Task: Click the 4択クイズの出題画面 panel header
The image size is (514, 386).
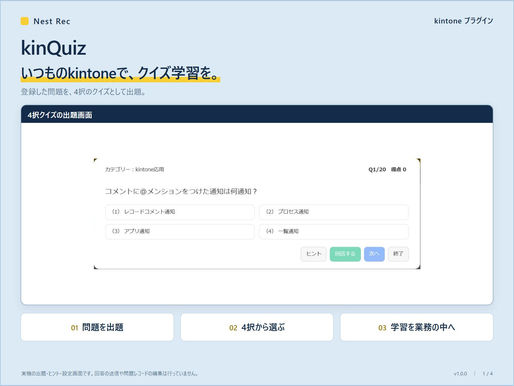Action: [257, 114]
